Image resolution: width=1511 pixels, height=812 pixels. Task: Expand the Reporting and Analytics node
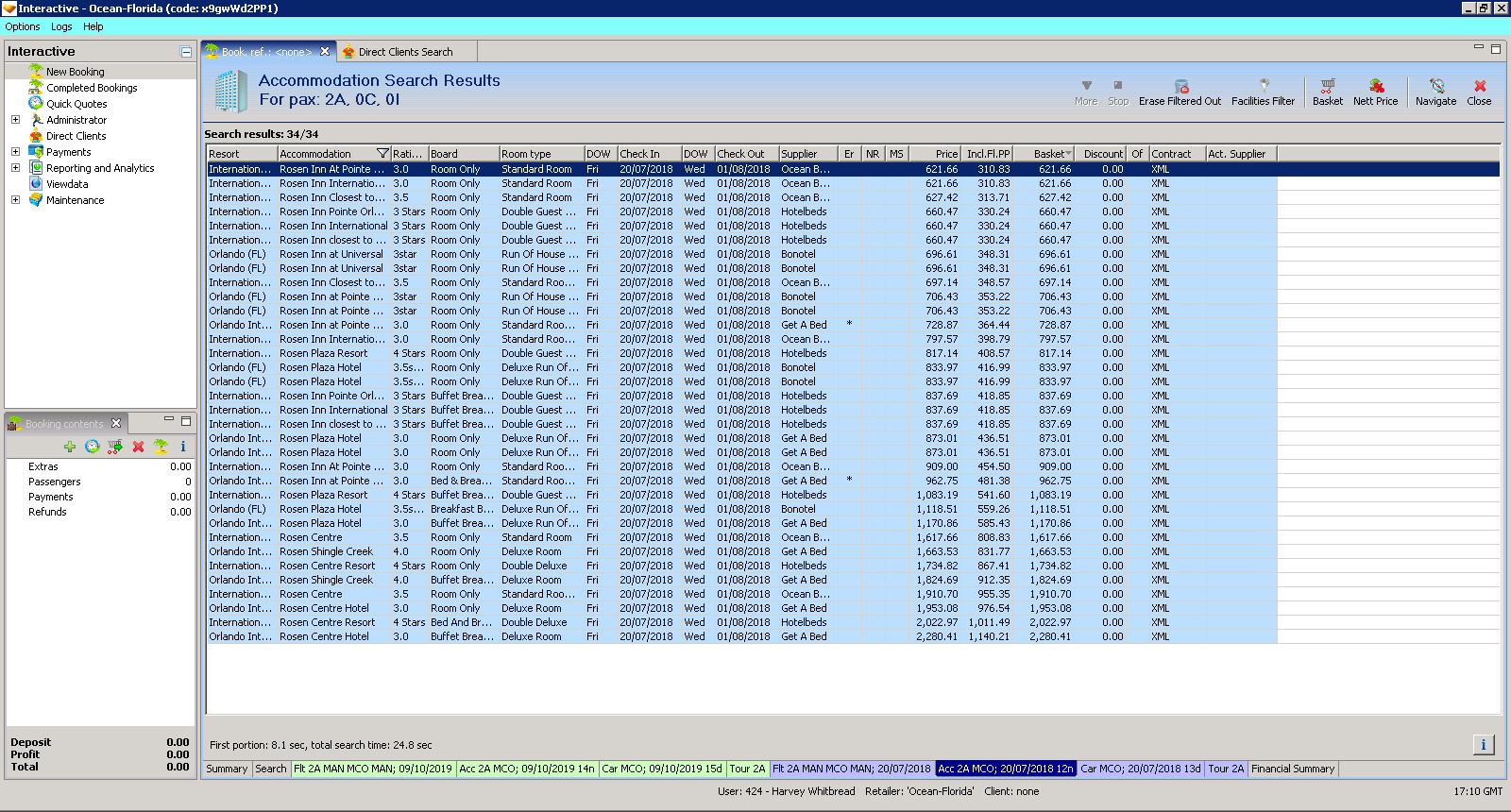15,168
